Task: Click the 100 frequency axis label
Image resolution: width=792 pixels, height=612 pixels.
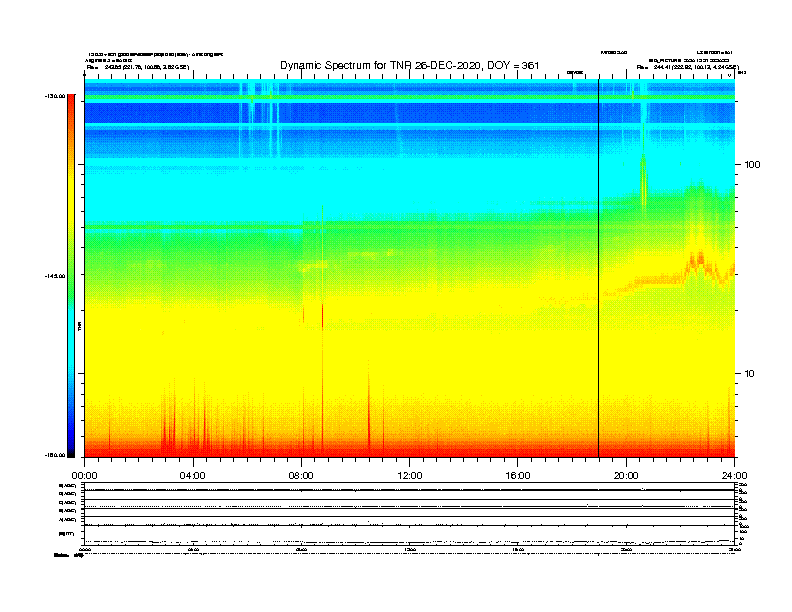Action: click(752, 165)
